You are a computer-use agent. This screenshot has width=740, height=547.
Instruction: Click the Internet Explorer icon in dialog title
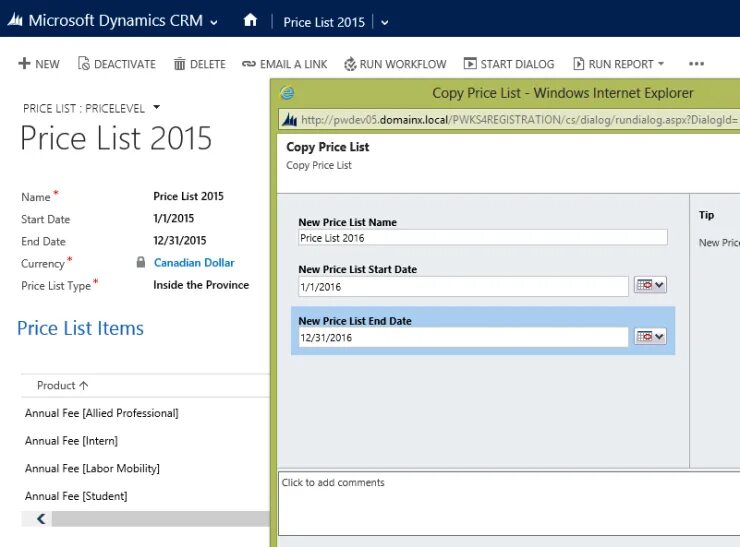click(287, 93)
